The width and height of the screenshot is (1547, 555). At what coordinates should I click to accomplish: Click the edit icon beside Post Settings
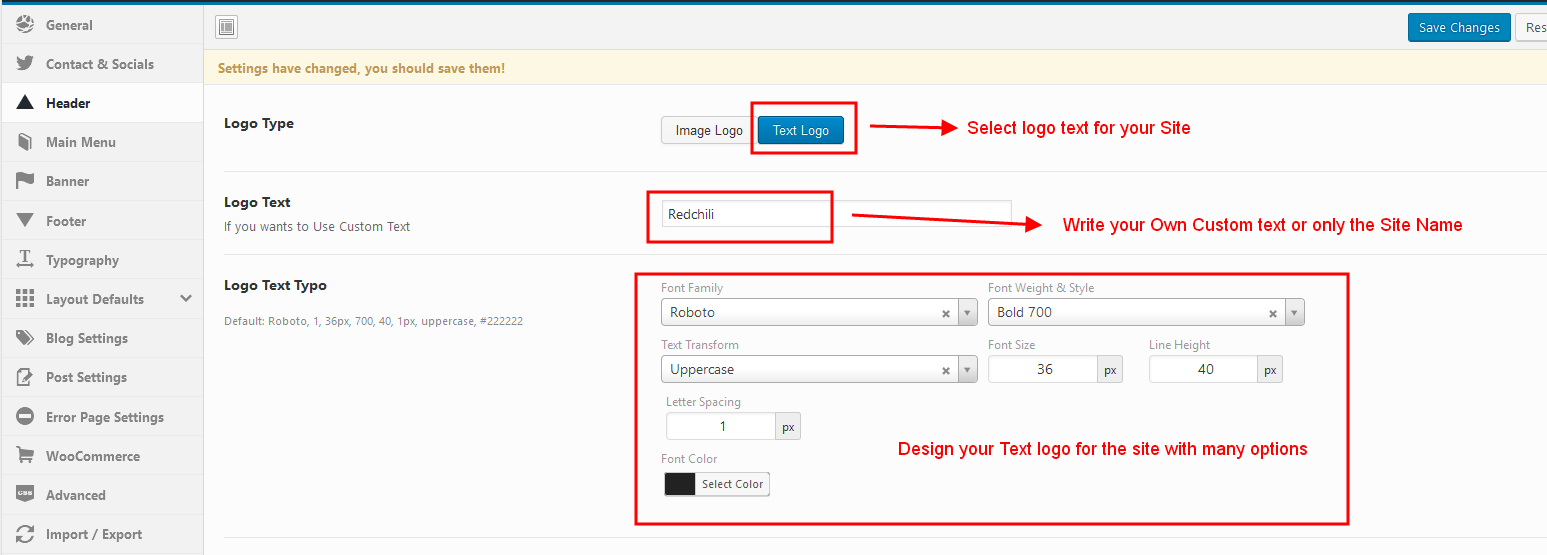coord(25,377)
